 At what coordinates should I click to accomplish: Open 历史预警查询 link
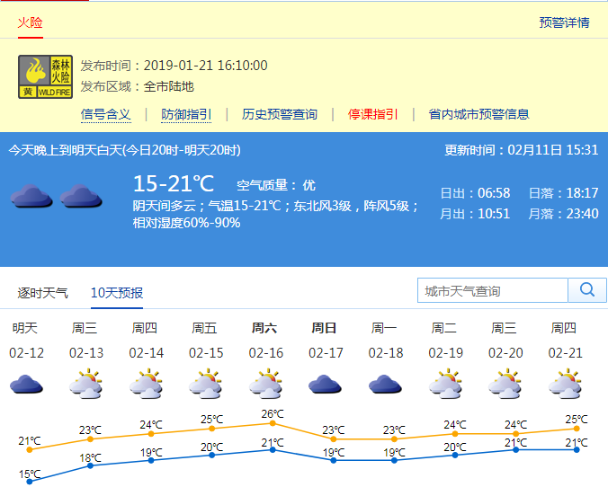(279, 114)
